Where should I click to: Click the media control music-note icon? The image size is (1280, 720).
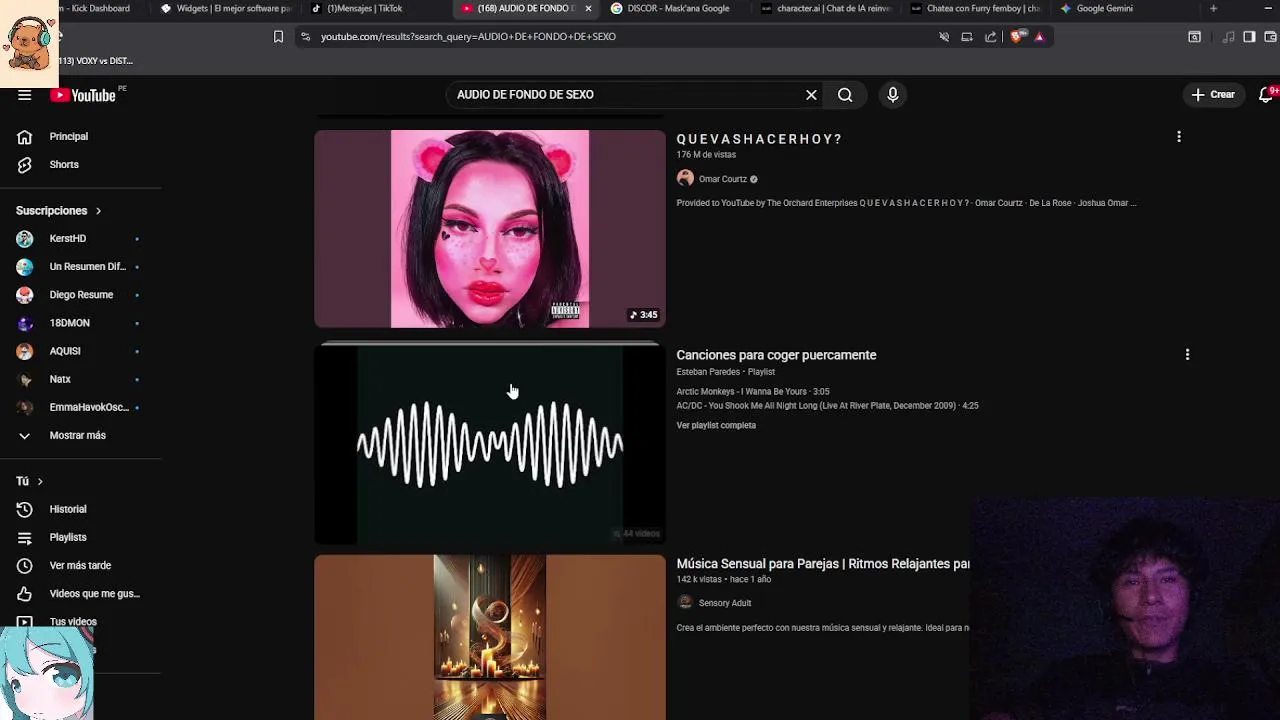(x=1228, y=37)
